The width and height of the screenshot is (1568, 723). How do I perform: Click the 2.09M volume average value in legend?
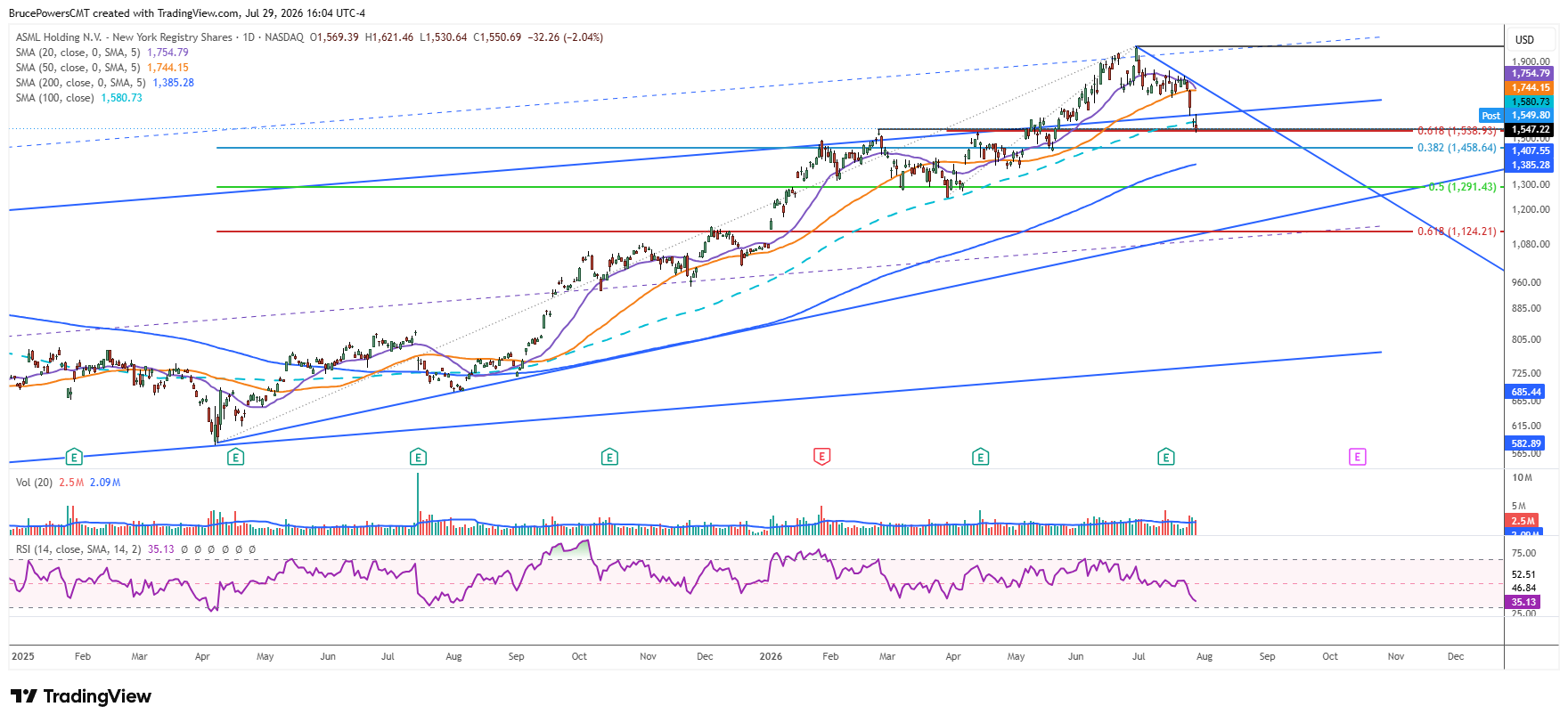105,483
